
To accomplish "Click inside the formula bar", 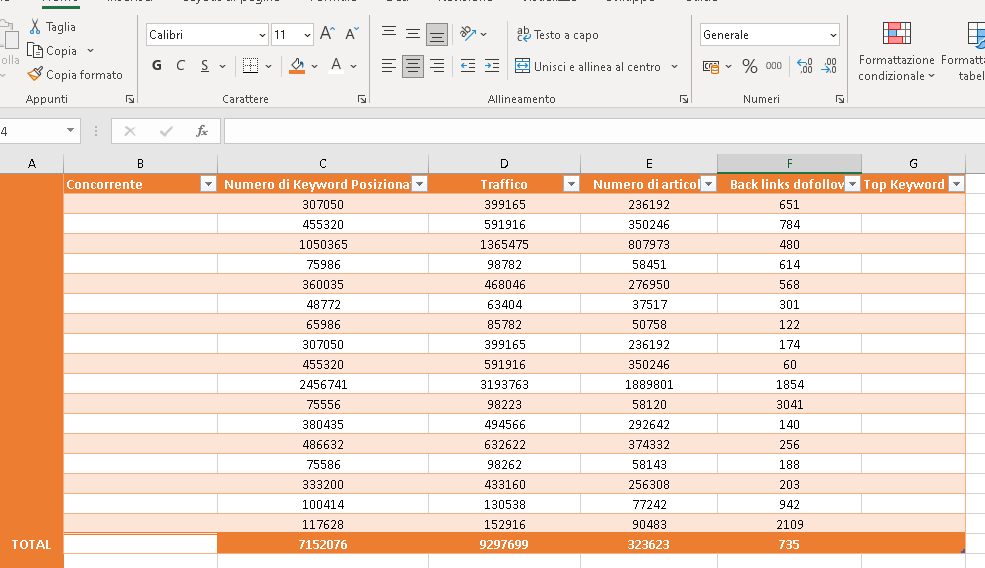I will (604, 131).
